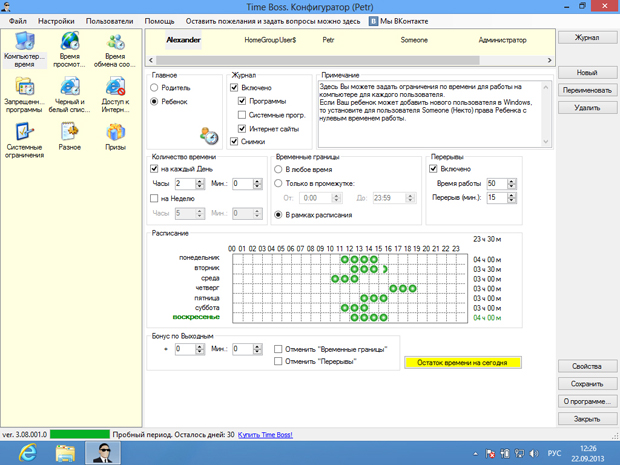Open the Настройки menu
Screen dimensions: 620x465
tap(56, 20)
